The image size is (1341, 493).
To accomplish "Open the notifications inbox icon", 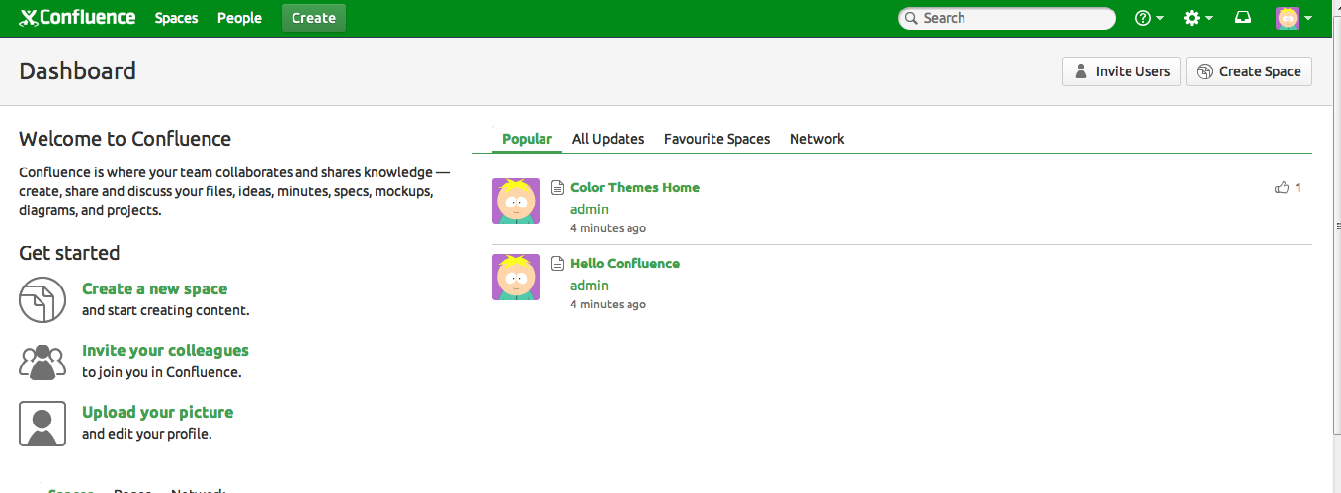I will pyautogui.click(x=1243, y=18).
